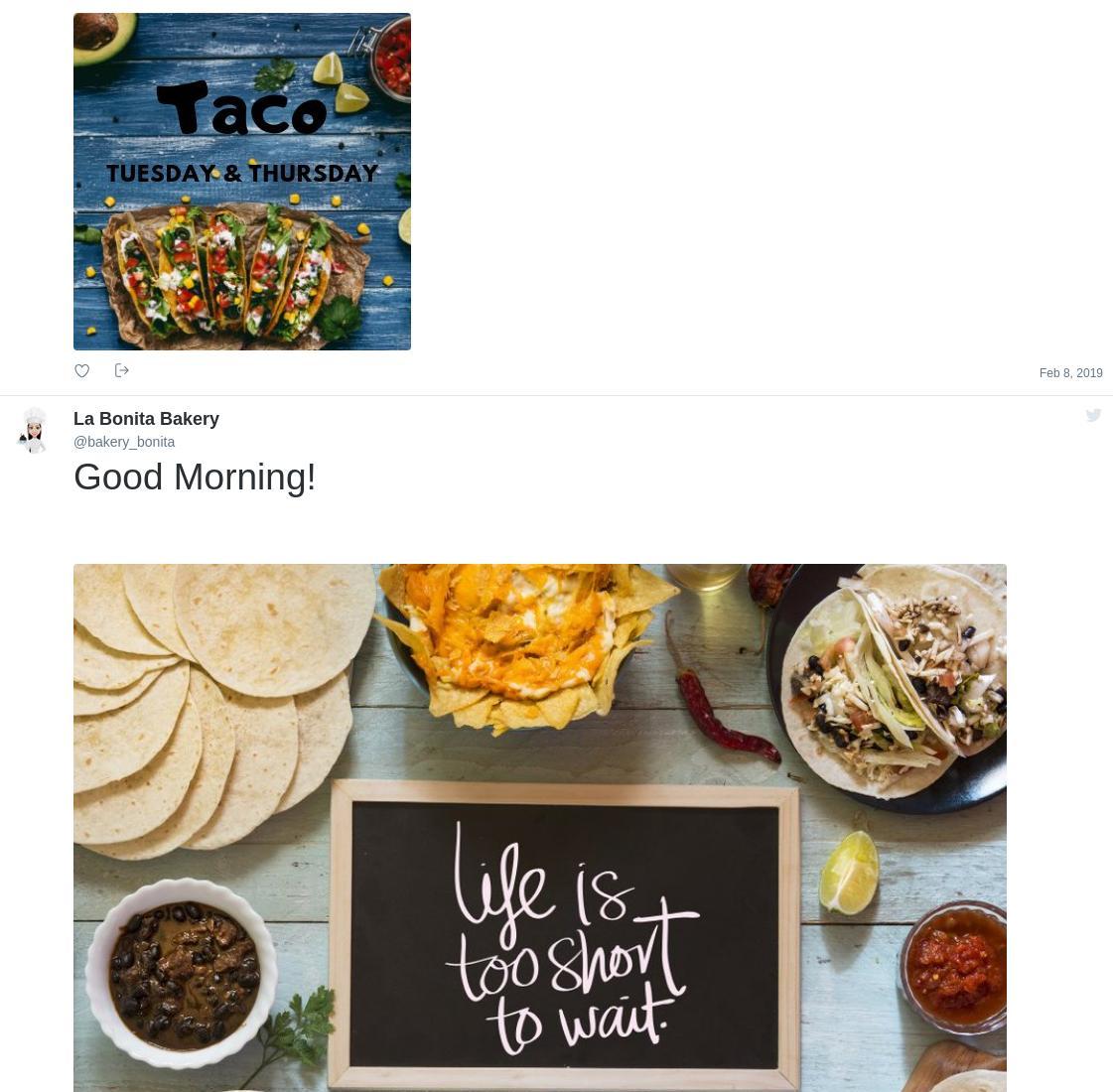
Task: Click the black beans bowl in photo
Action: (x=182, y=973)
